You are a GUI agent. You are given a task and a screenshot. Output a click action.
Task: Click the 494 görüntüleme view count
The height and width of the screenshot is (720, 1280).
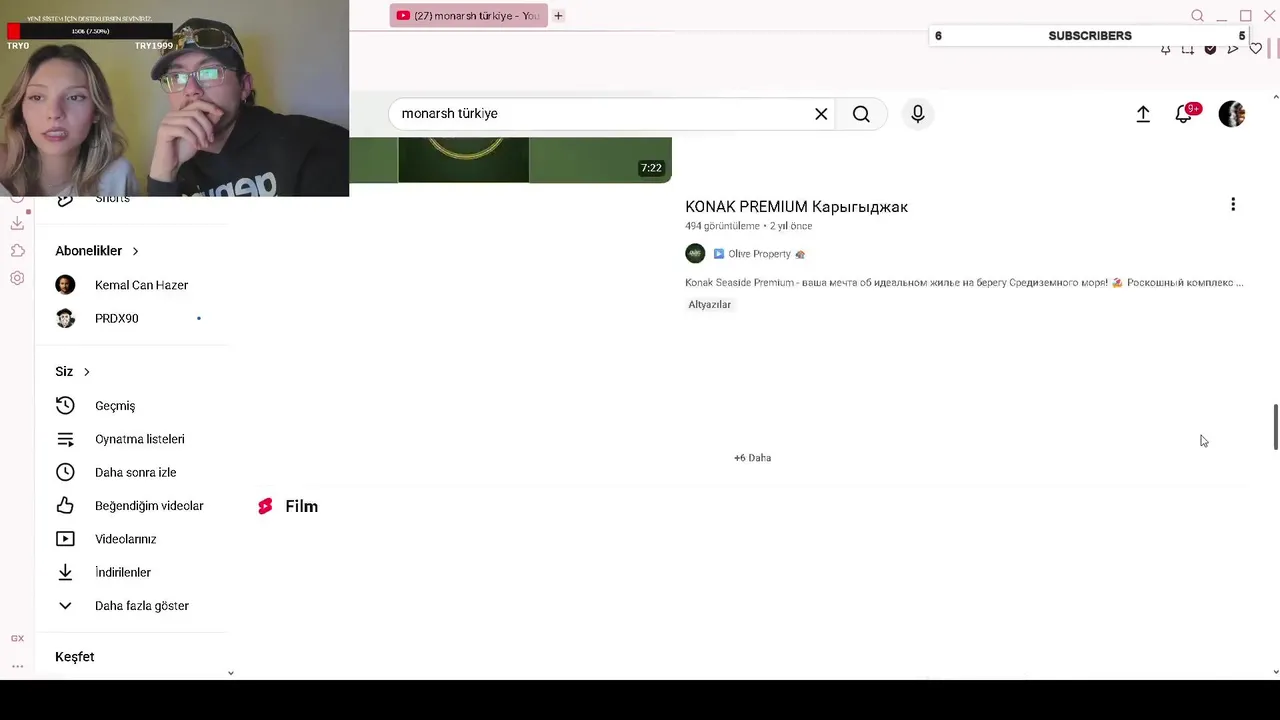pos(722,226)
